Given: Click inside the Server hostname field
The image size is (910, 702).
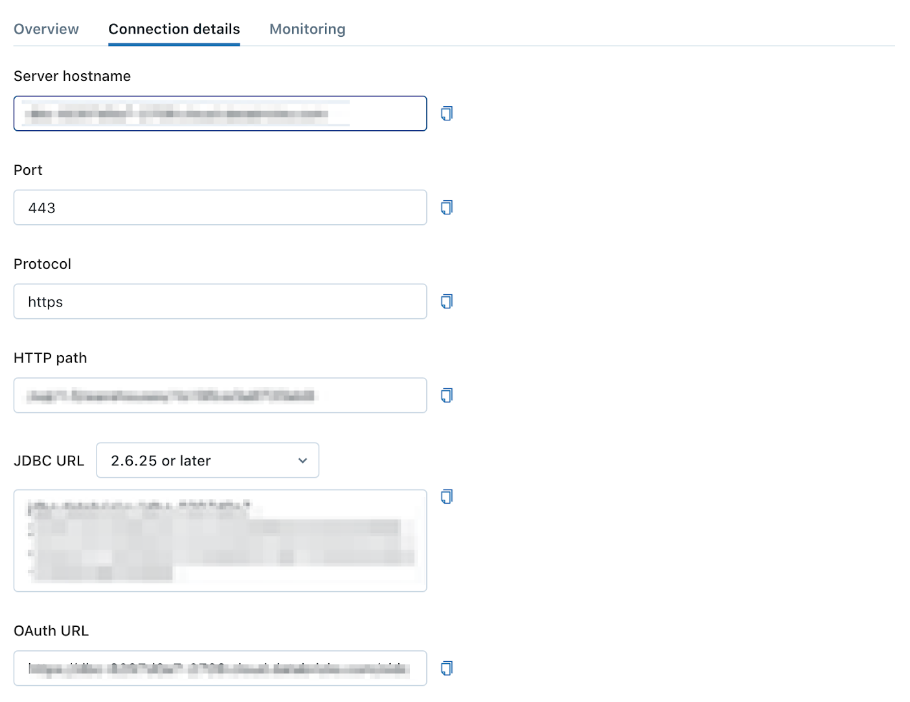Looking at the screenshot, I should point(220,114).
